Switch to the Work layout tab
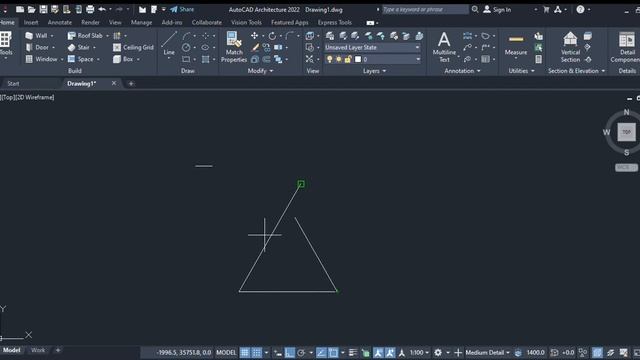The height and width of the screenshot is (360, 640). 38,350
